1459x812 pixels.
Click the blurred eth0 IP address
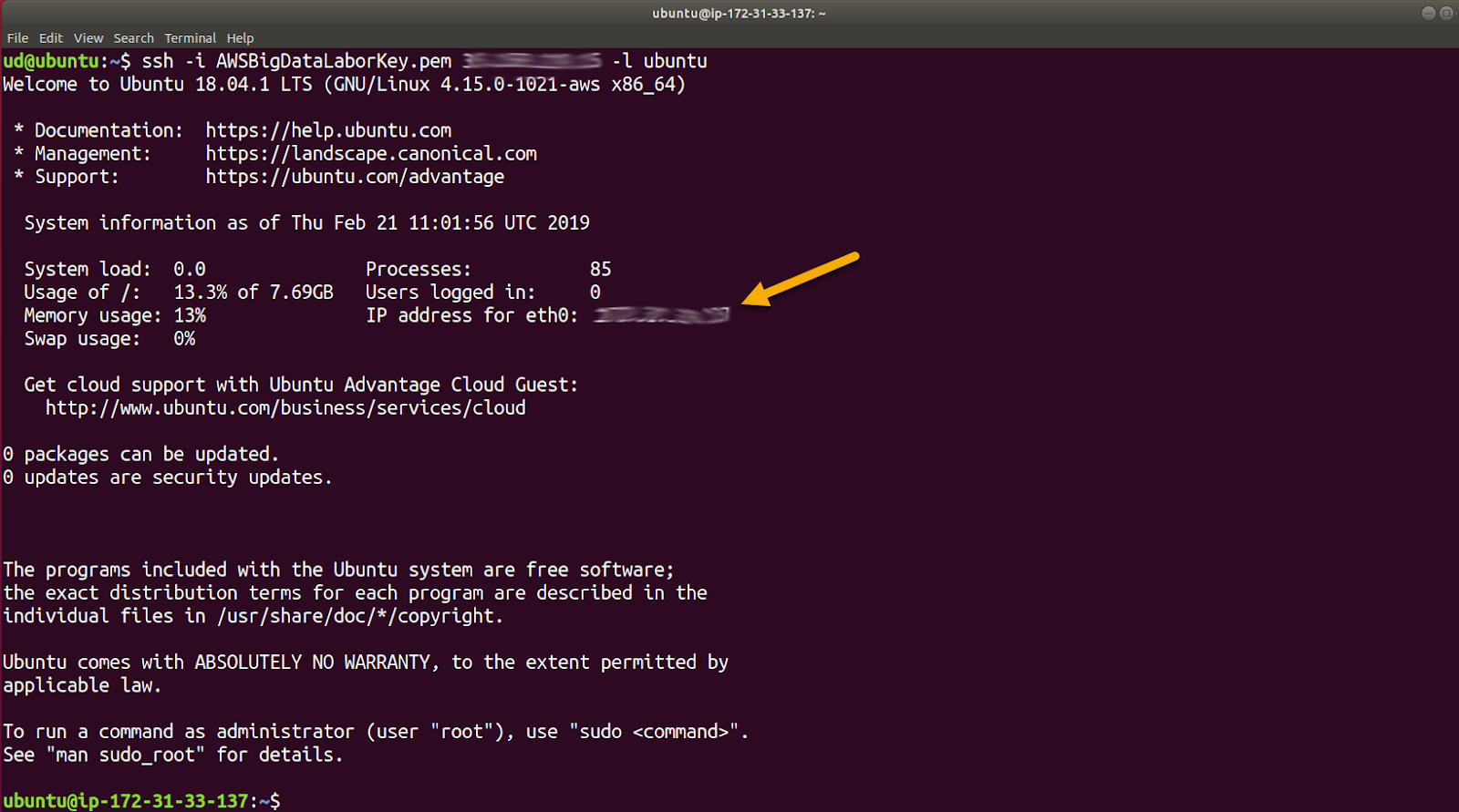[x=662, y=315]
